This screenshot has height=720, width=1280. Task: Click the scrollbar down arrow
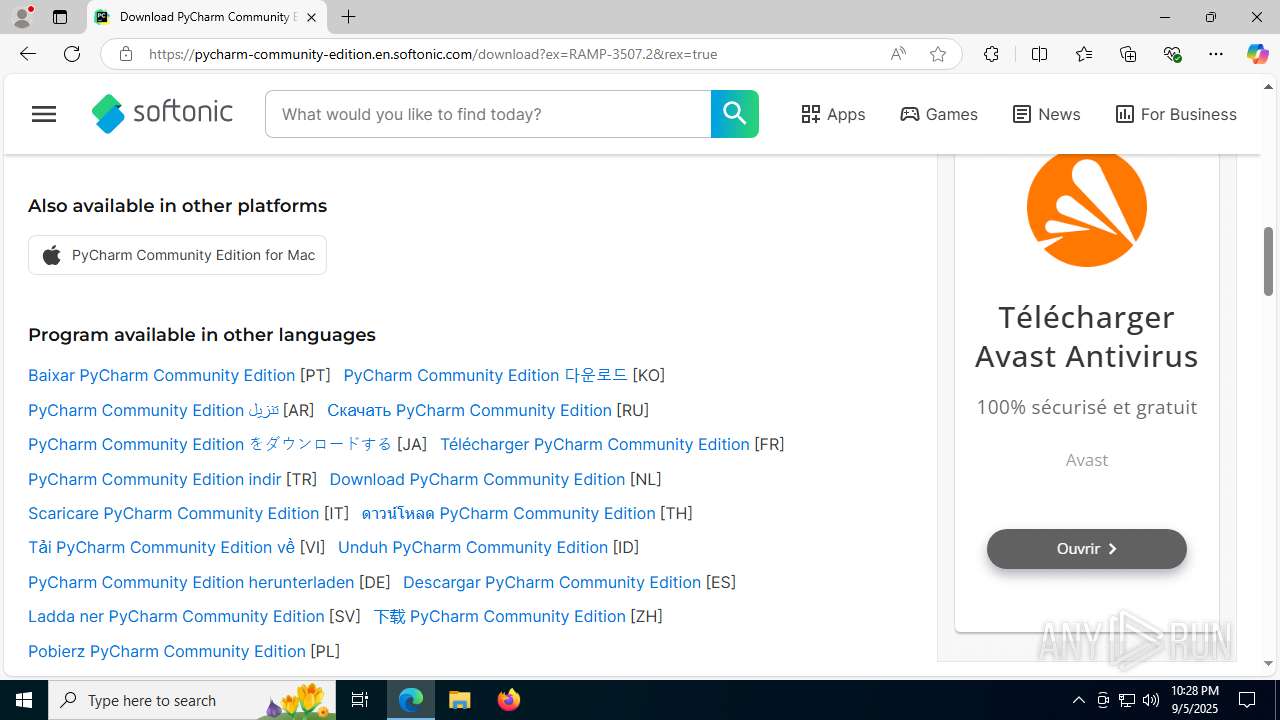click(x=1269, y=663)
